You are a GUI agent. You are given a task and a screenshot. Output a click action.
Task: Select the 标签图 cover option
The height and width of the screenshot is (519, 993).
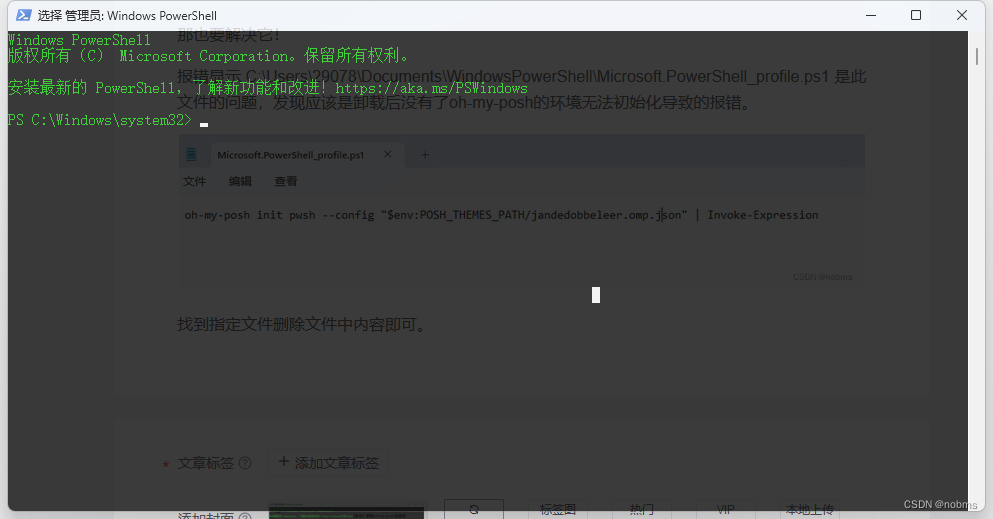(x=558, y=509)
